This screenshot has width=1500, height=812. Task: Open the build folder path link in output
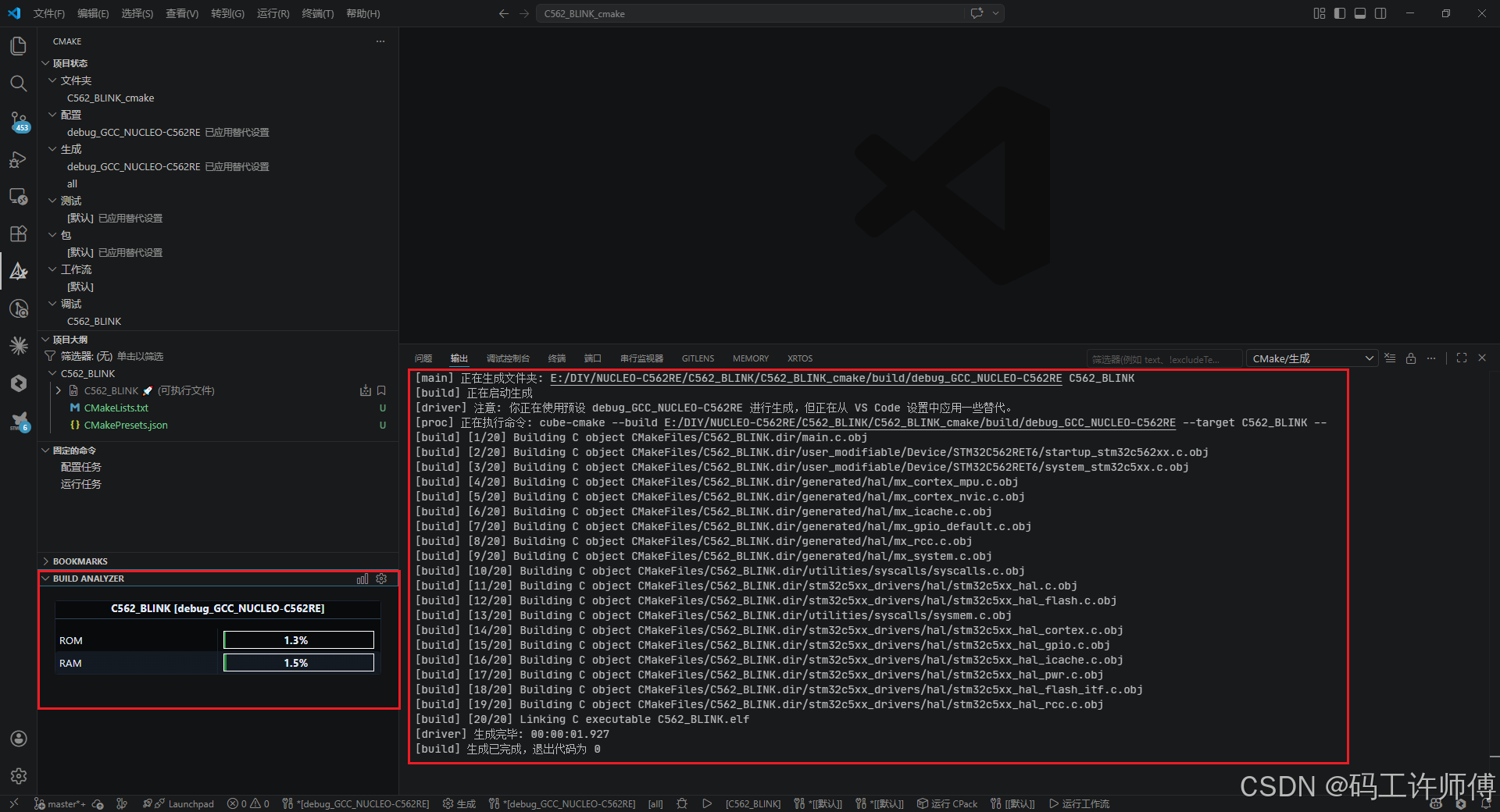(806, 378)
